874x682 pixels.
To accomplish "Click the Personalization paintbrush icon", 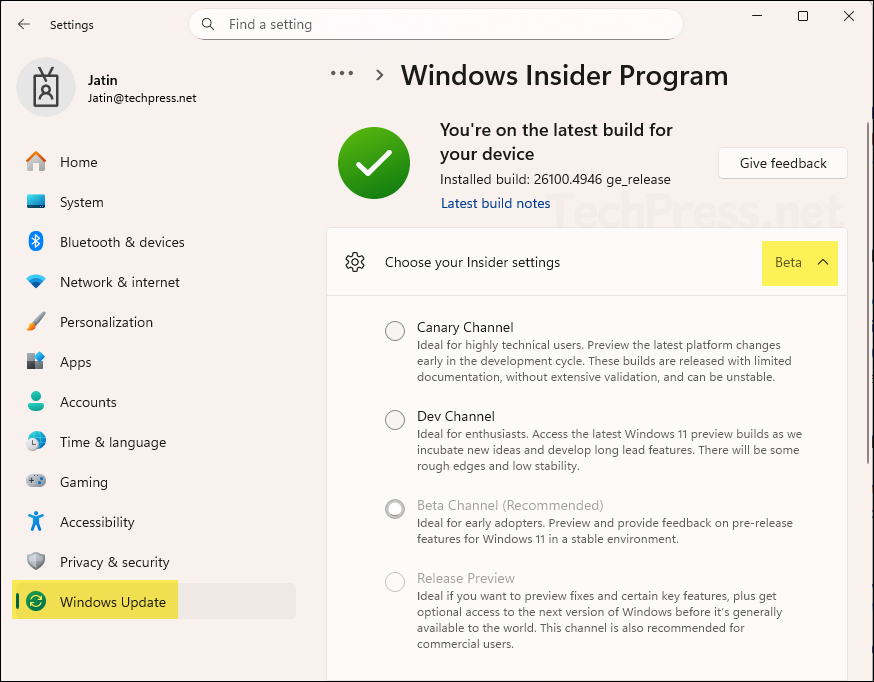I will [36, 321].
